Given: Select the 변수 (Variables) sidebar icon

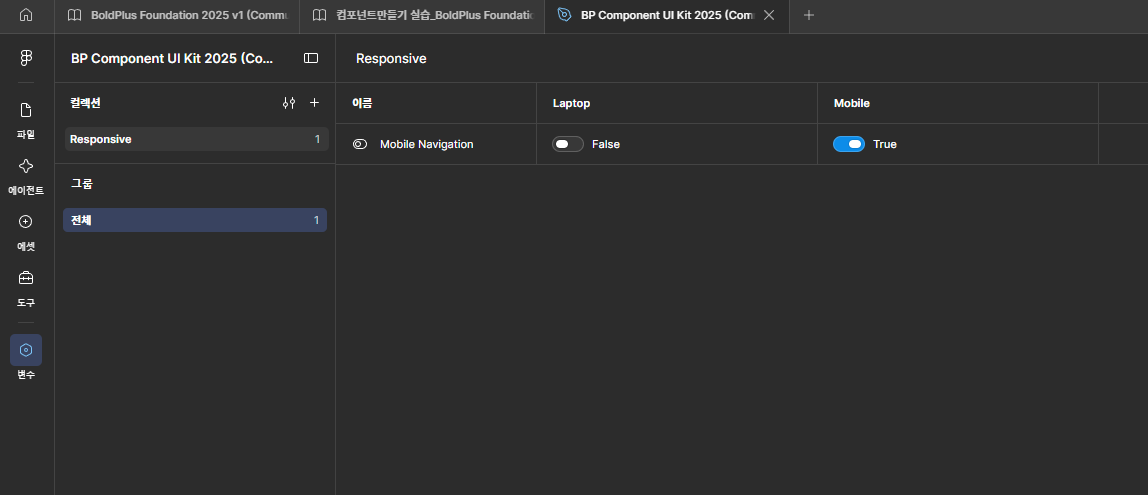Looking at the screenshot, I should (26, 350).
